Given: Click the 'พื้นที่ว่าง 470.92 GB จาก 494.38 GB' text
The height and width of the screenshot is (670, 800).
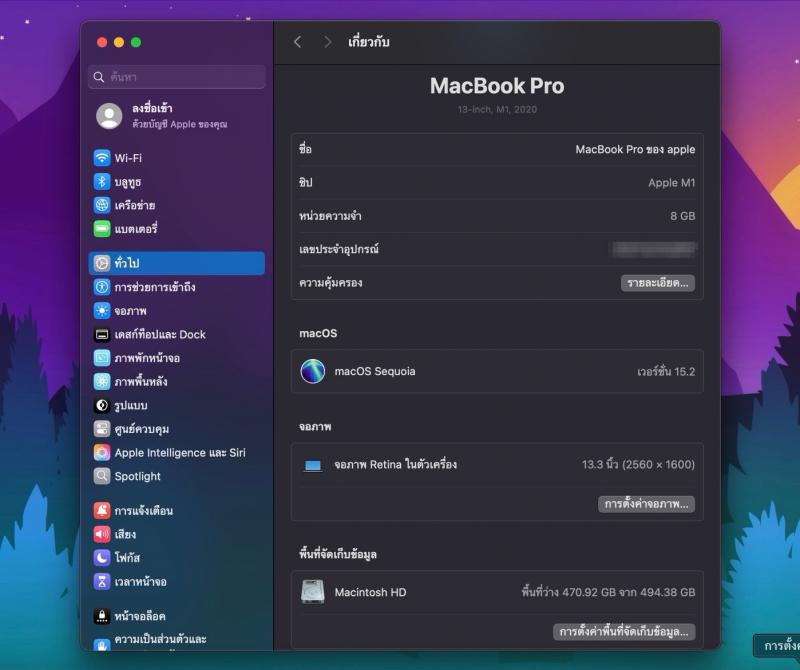Looking at the screenshot, I should click(608, 592).
